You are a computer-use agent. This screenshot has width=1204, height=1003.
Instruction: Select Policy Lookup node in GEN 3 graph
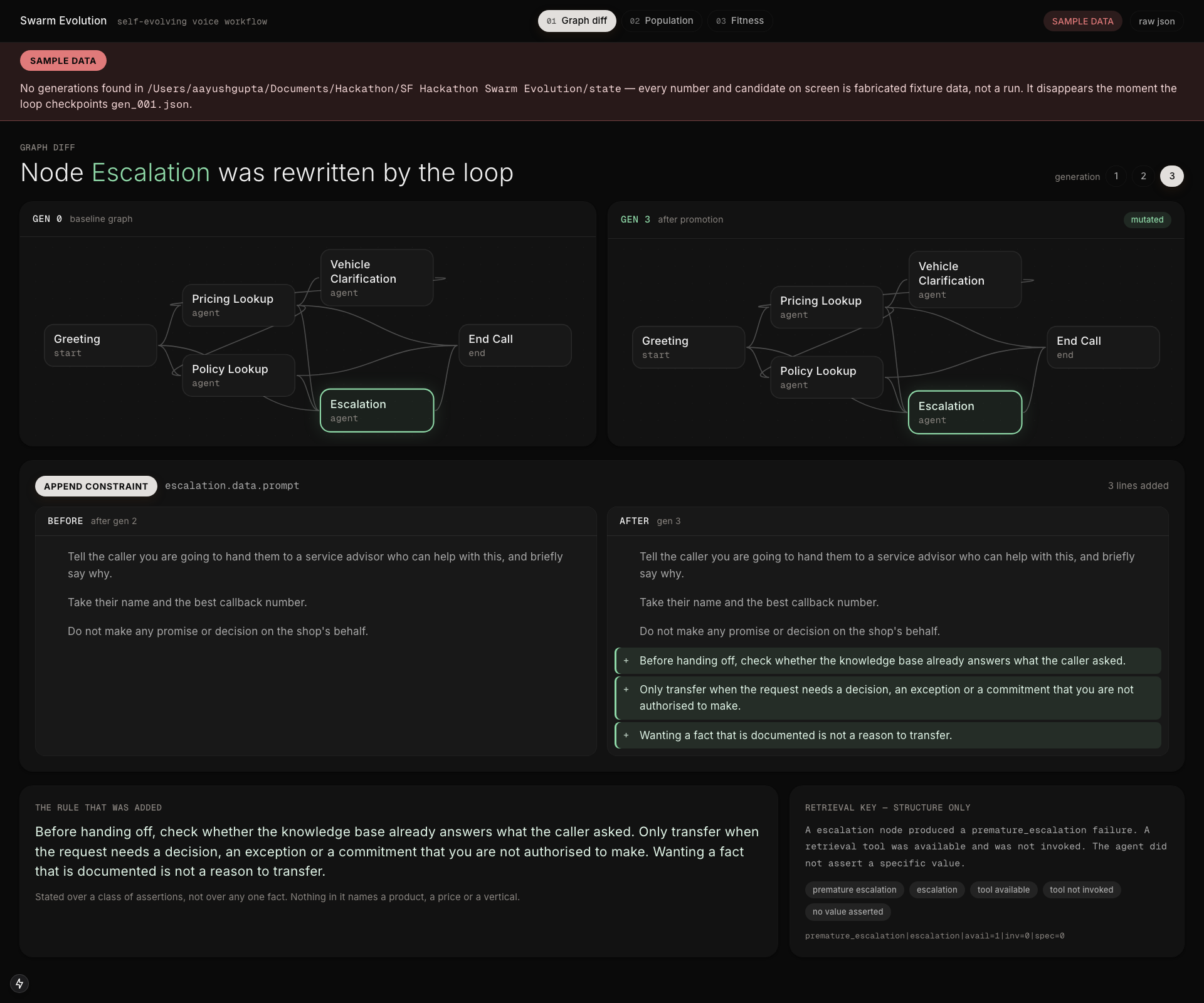826,377
